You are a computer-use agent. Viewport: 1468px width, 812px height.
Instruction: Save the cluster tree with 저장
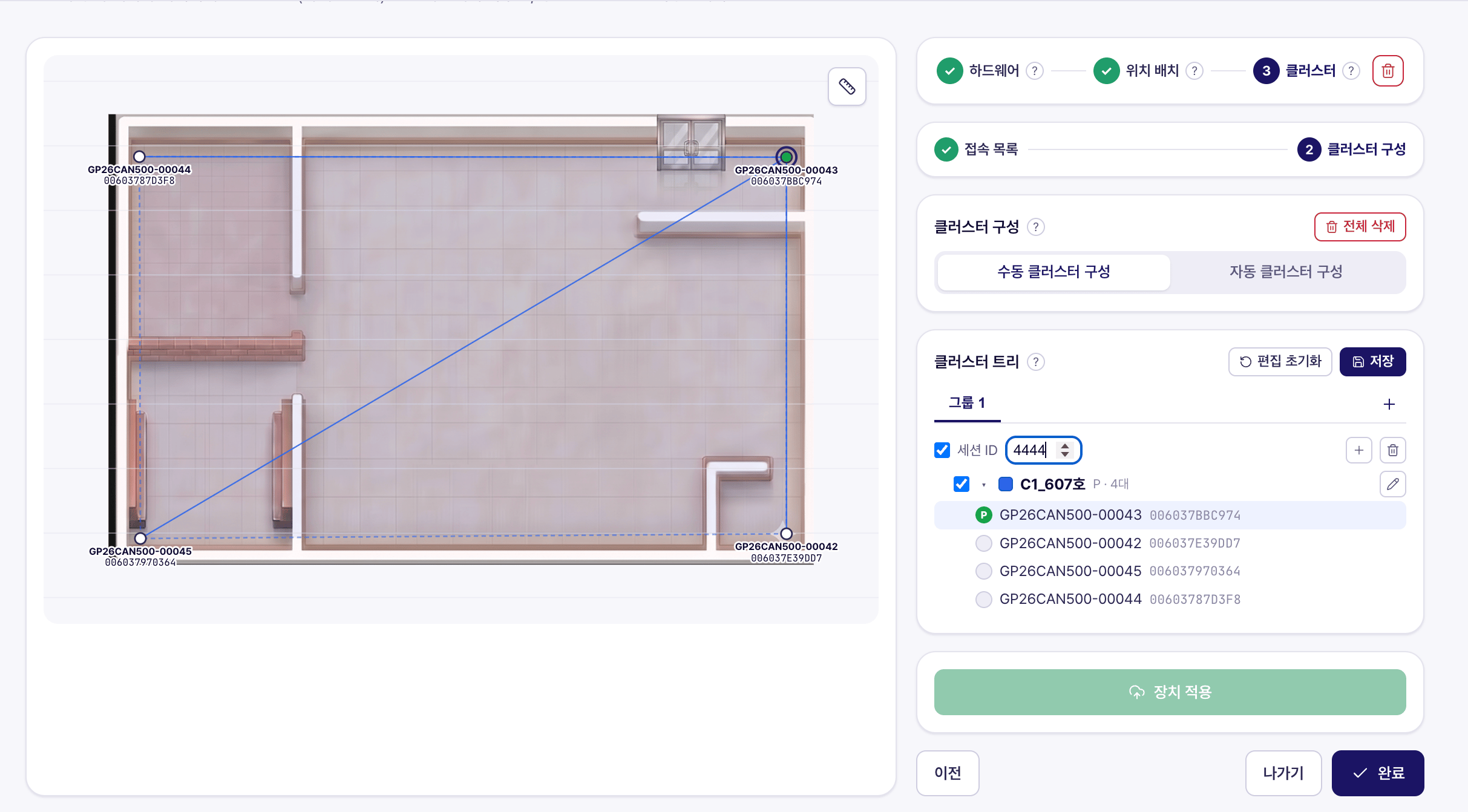click(1372, 362)
